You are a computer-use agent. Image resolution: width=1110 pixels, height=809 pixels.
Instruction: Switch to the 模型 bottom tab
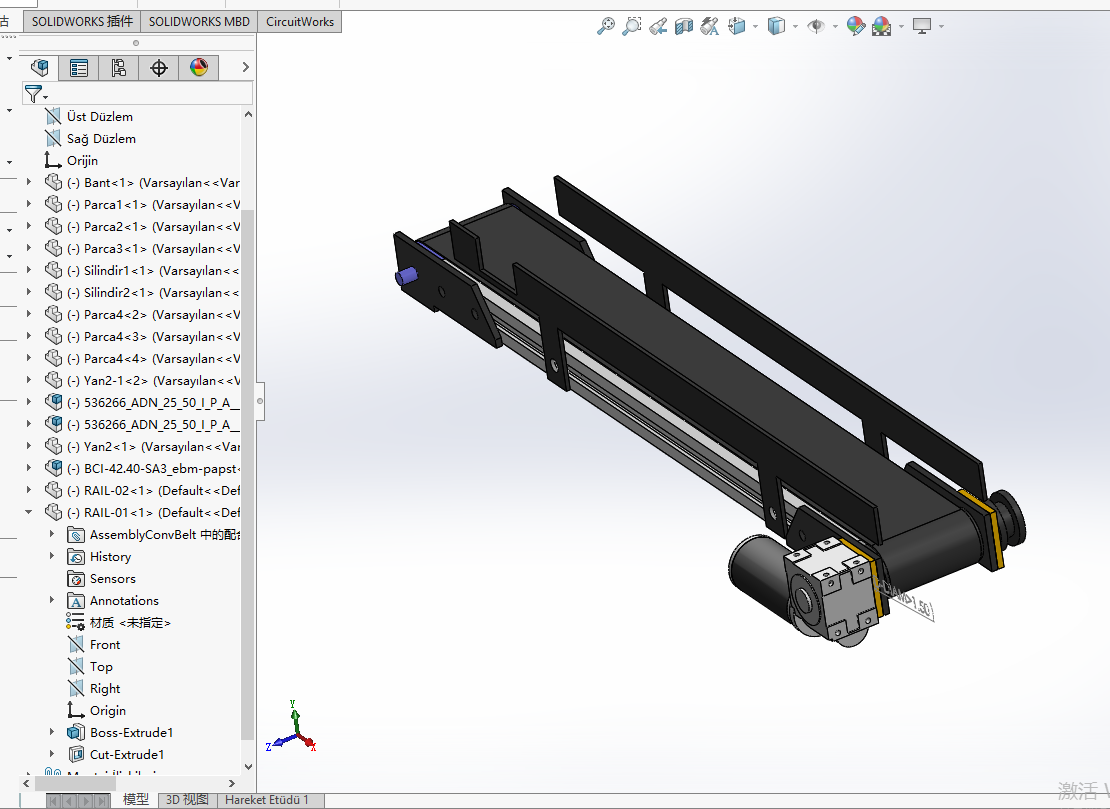[135, 800]
